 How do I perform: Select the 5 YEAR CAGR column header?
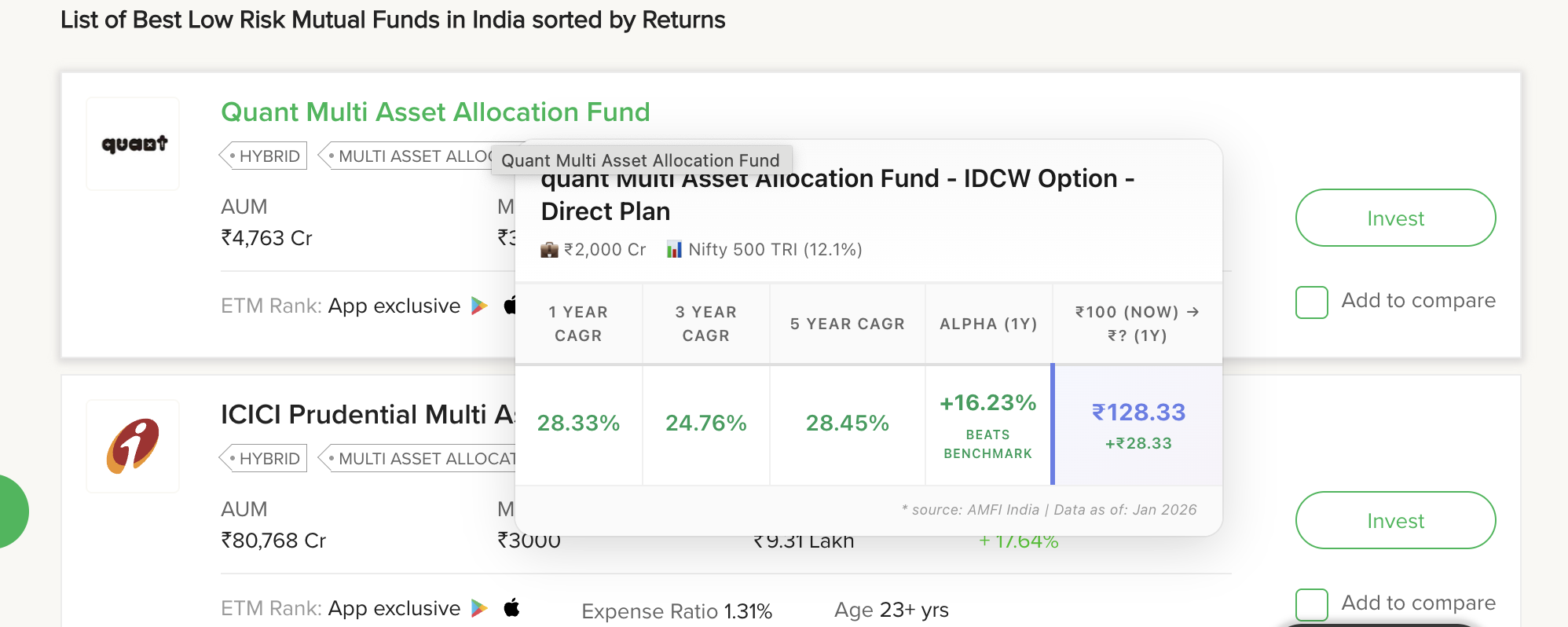(847, 324)
